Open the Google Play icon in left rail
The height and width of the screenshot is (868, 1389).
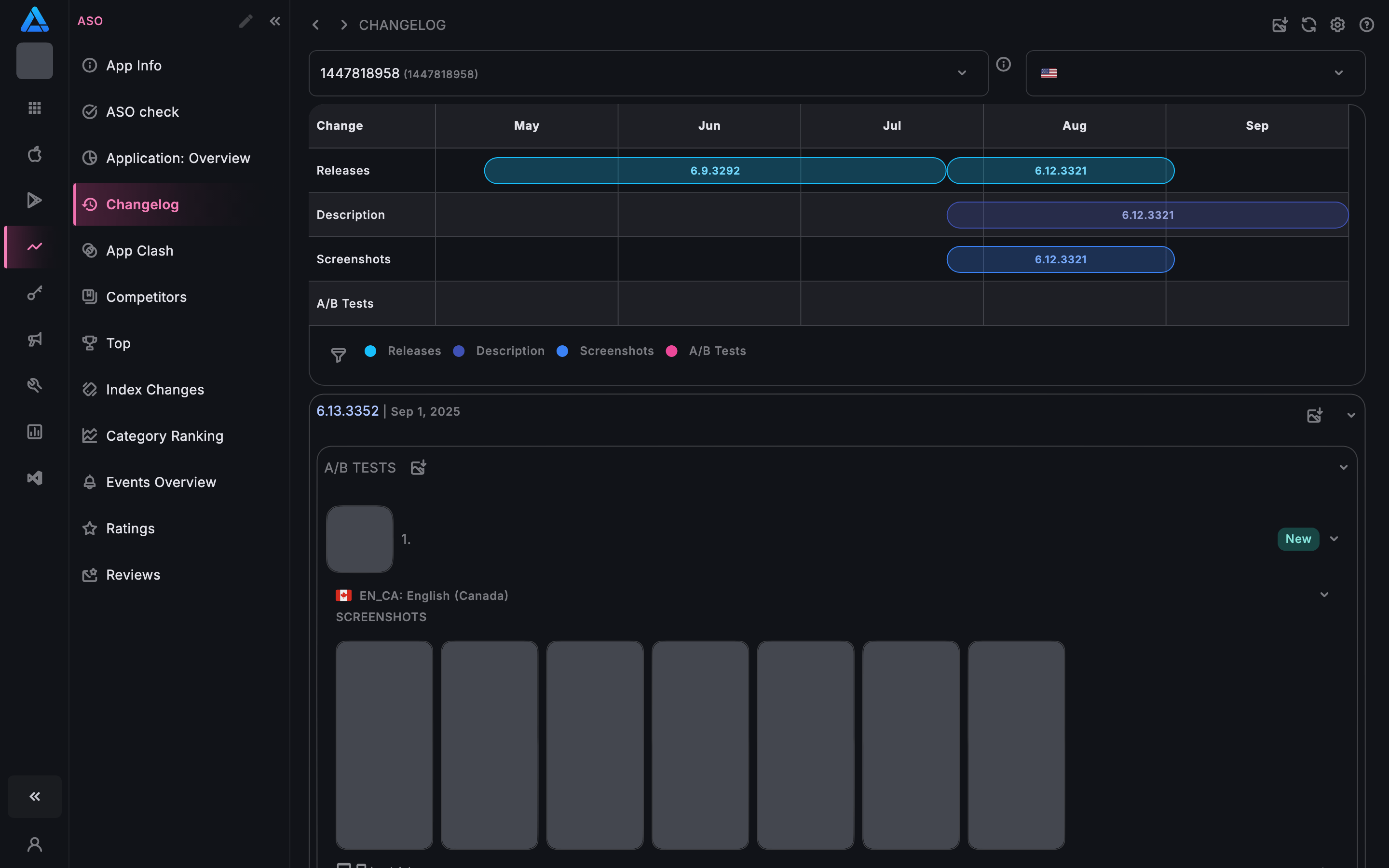pyautogui.click(x=34, y=200)
